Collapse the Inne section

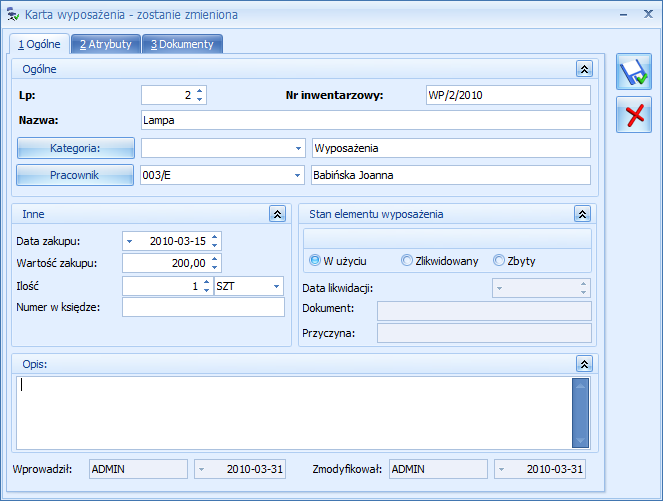pos(277,214)
